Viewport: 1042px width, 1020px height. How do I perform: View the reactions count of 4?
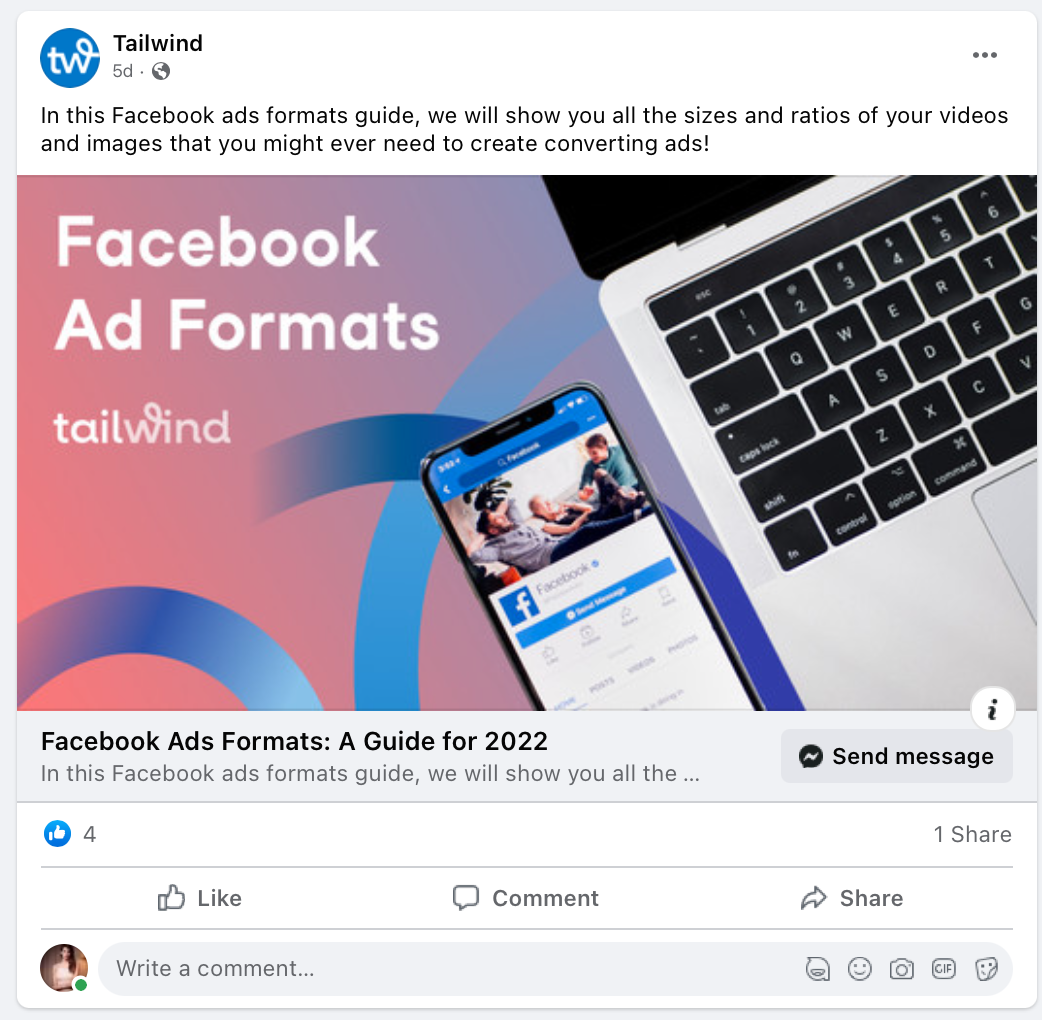coord(90,835)
